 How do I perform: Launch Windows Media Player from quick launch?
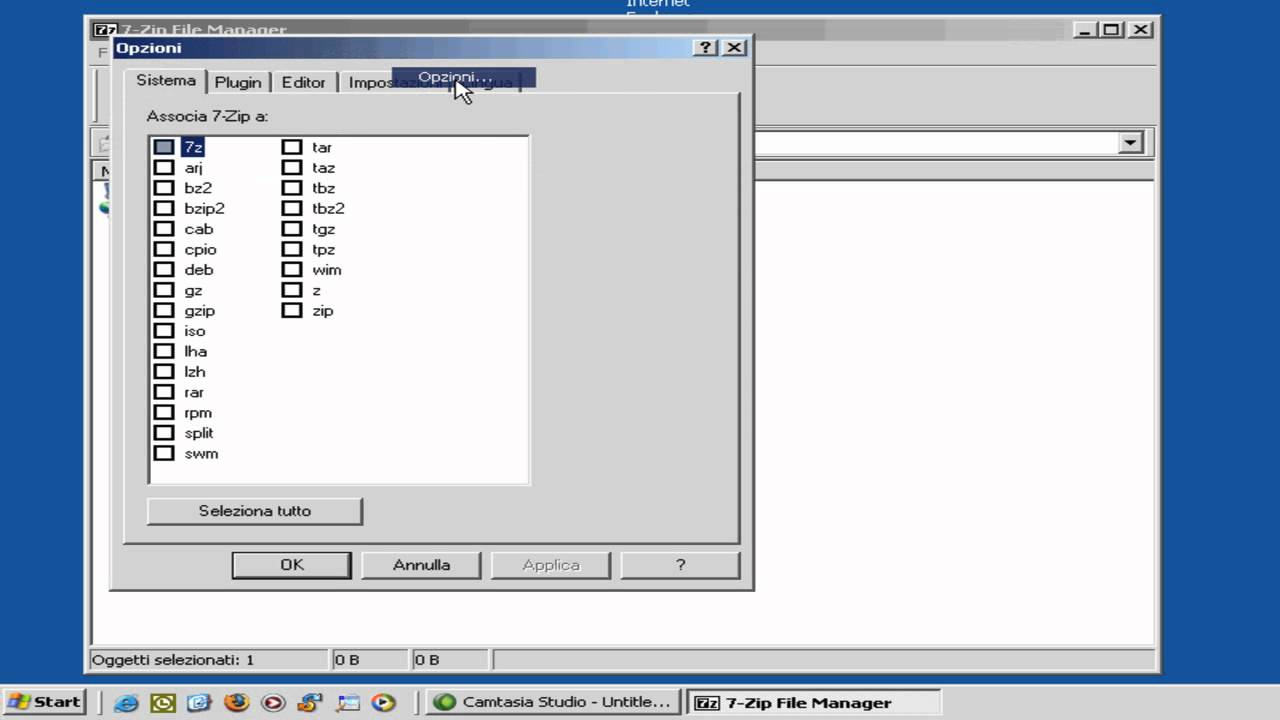(384, 702)
